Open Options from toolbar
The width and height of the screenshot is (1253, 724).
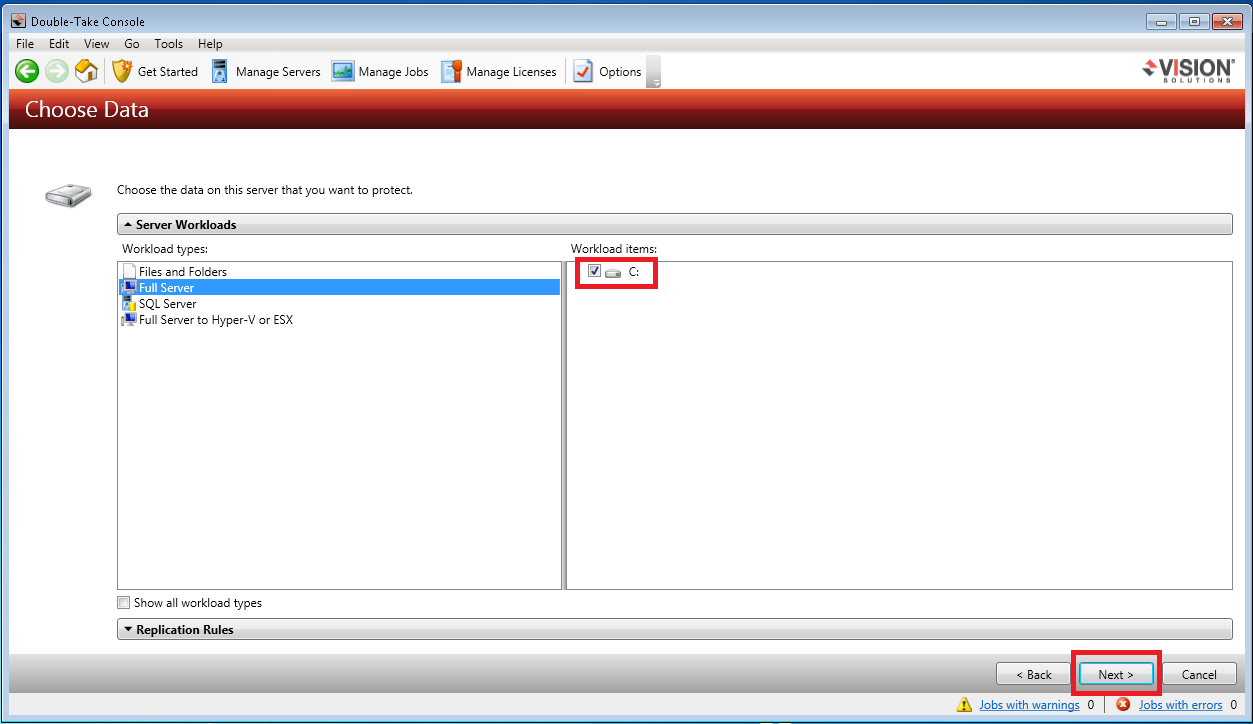(607, 71)
